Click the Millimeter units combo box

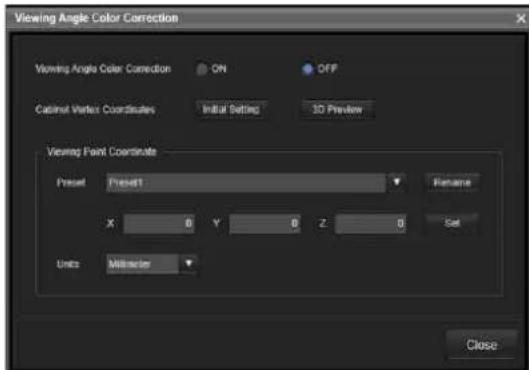coord(143,264)
